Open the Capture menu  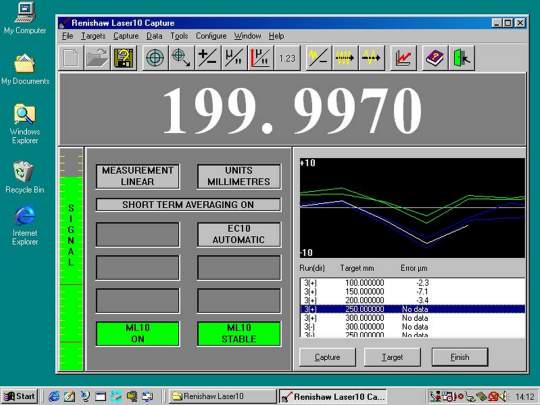tap(126, 36)
